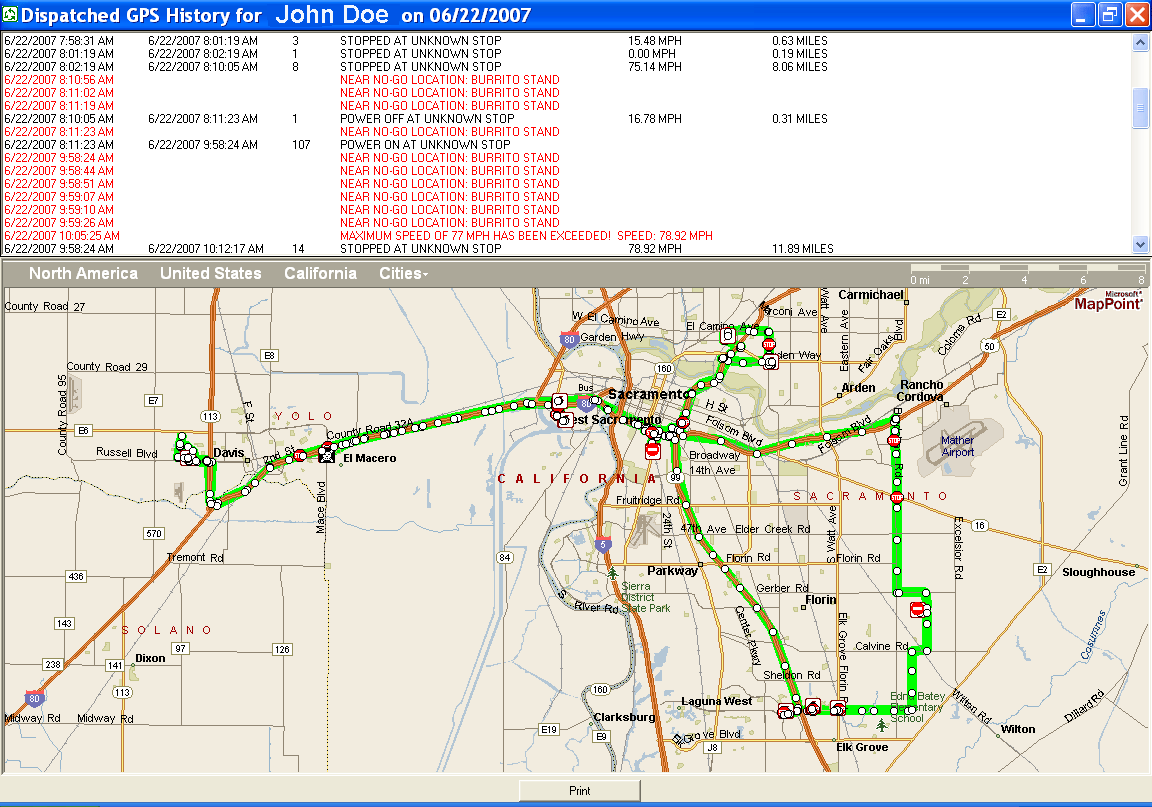Select the stop sign marker on 2nd St
Viewport: 1152px width, 807px height.
(x=300, y=456)
